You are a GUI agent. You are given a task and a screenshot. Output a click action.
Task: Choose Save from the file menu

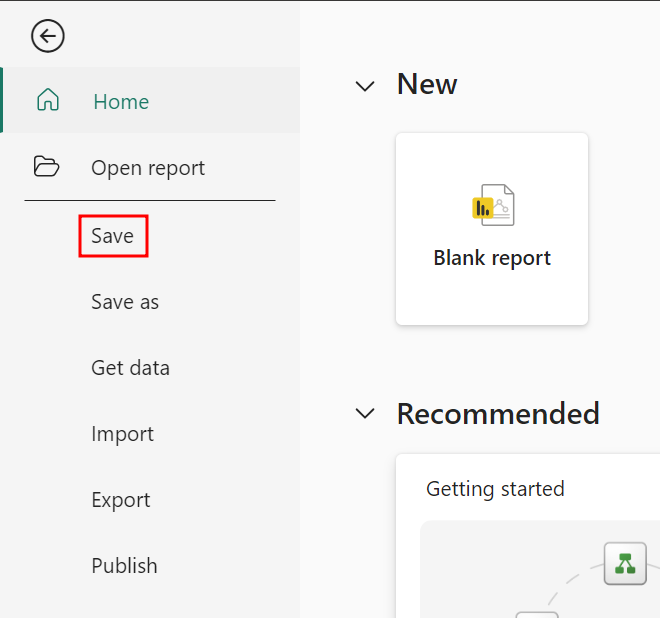pyautogui.click(x=113, y=236)
